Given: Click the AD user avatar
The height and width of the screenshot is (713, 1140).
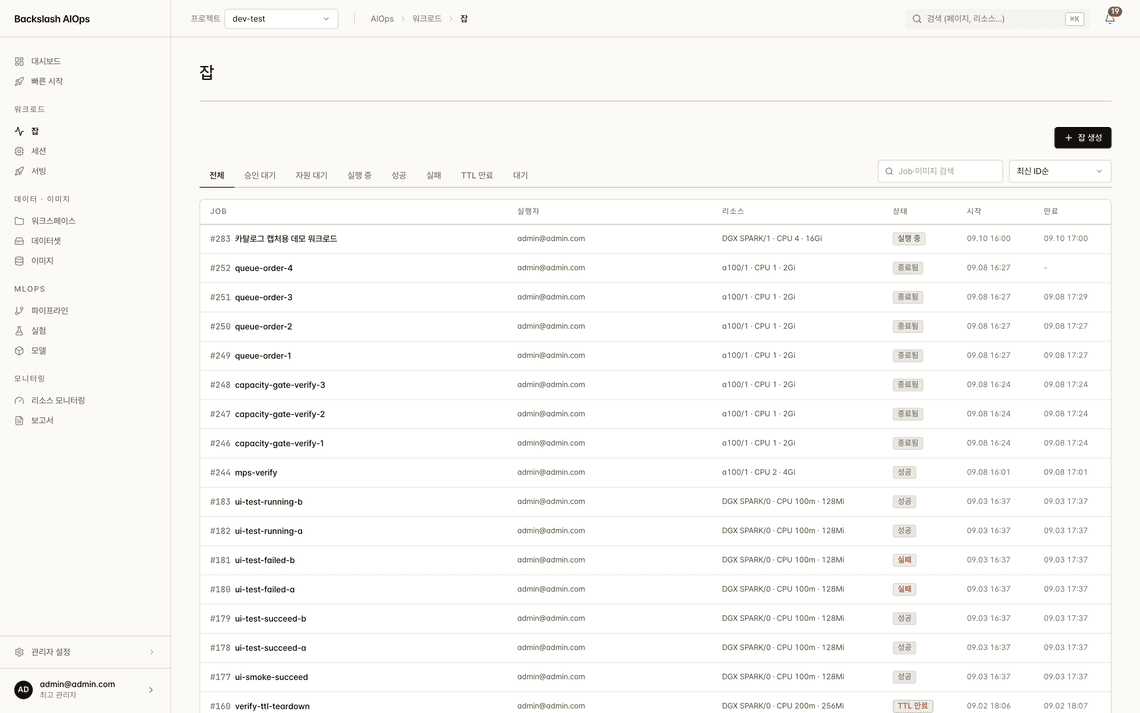Looking at the screenshot, I should coord(23,690).
